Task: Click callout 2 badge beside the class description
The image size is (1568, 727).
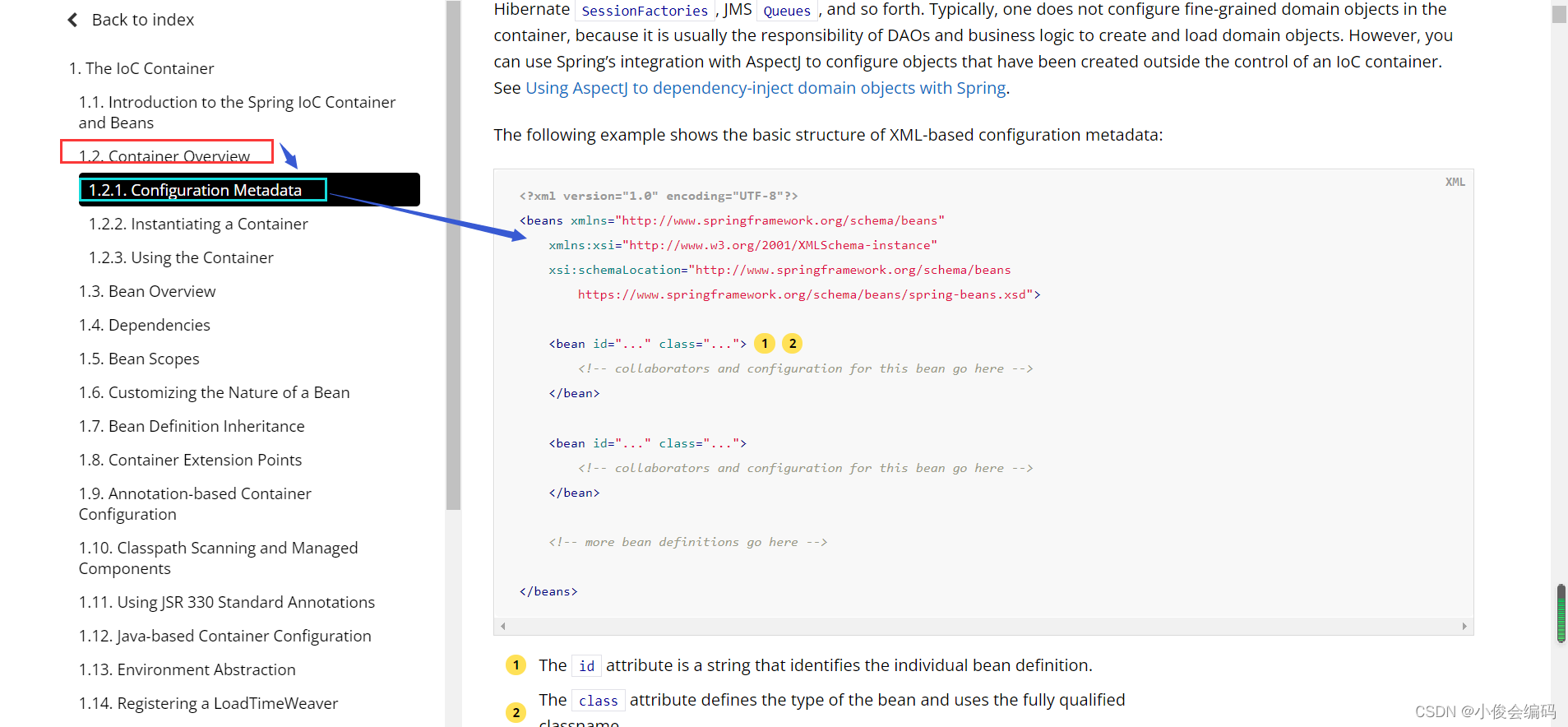Action: [516, 712]
